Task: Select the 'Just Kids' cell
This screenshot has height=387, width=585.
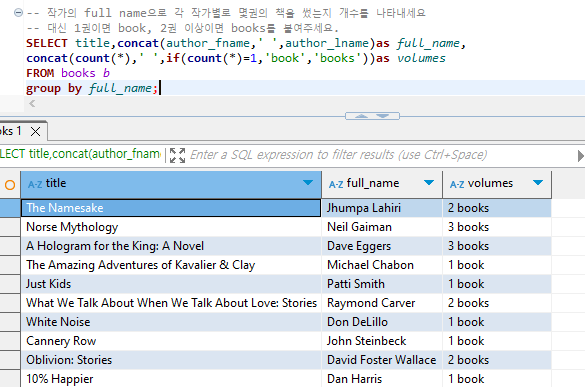Action: [x=171, y=284]
